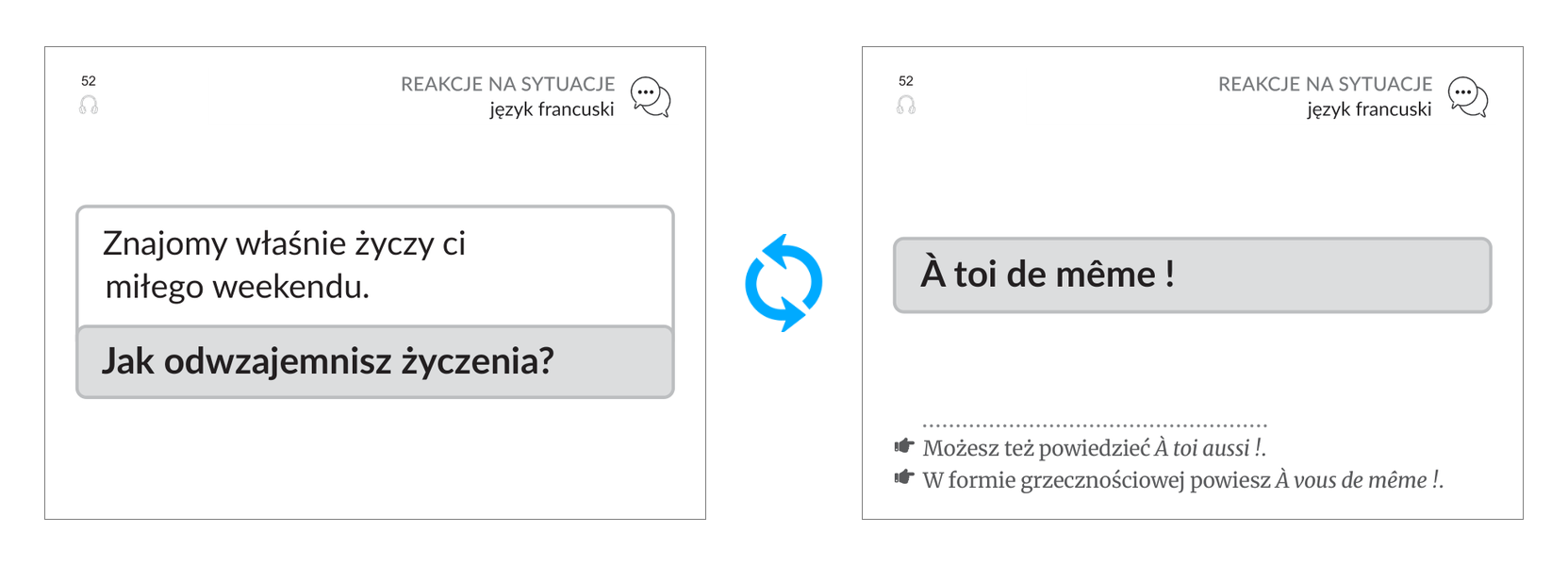Click headphones icon on left card
The width and height of the screenshot is (1568, 566).
89,105
